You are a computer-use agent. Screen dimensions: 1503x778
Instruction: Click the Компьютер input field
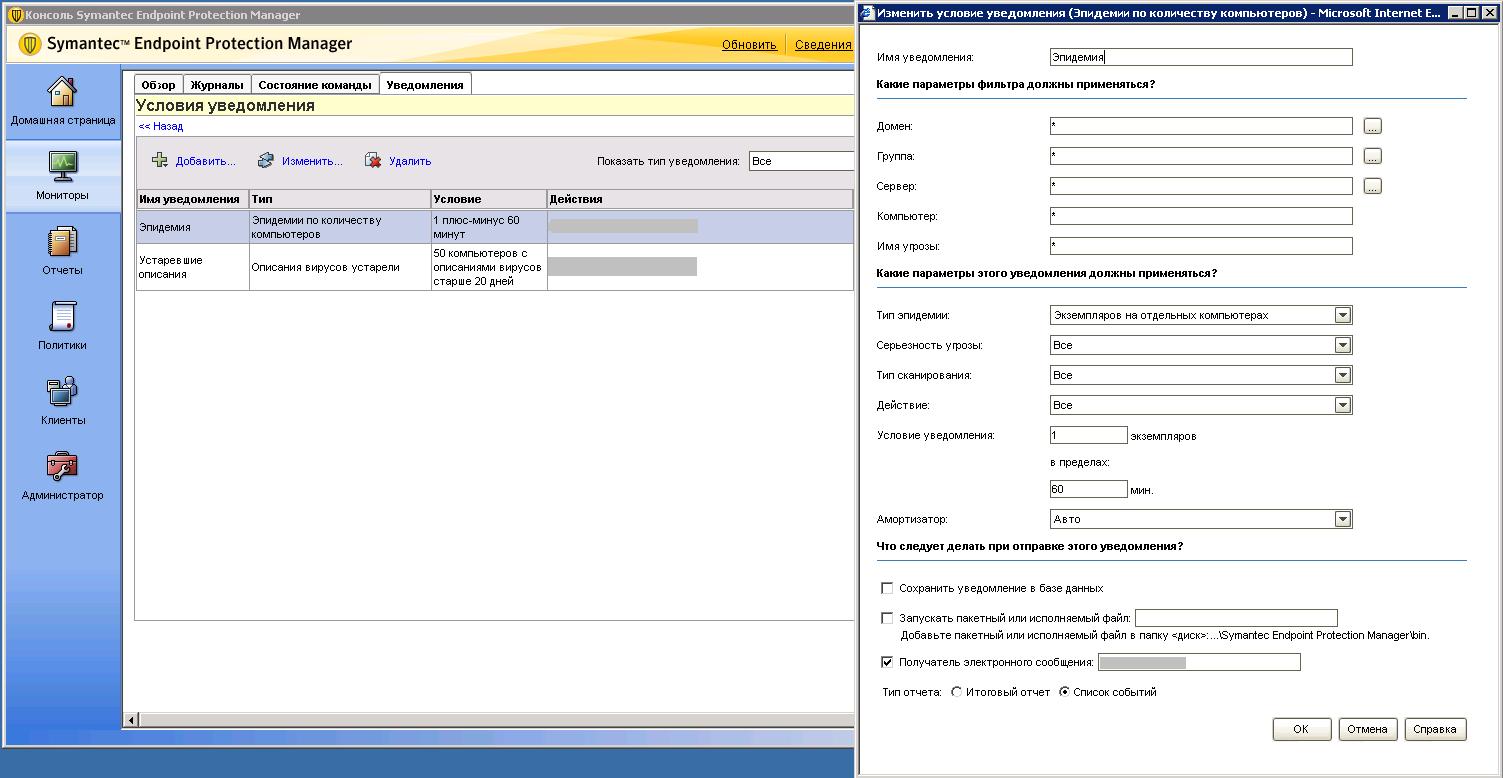click(x=1201, y=216)
